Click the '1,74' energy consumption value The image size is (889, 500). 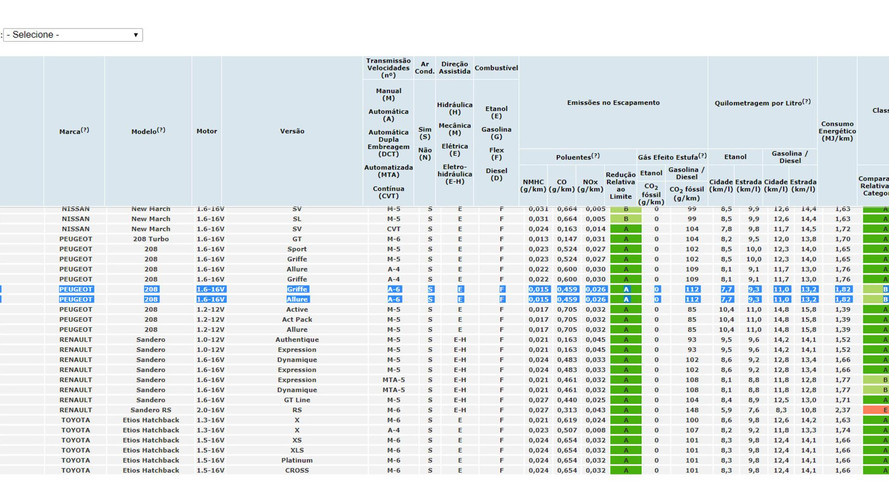point(843,430)
